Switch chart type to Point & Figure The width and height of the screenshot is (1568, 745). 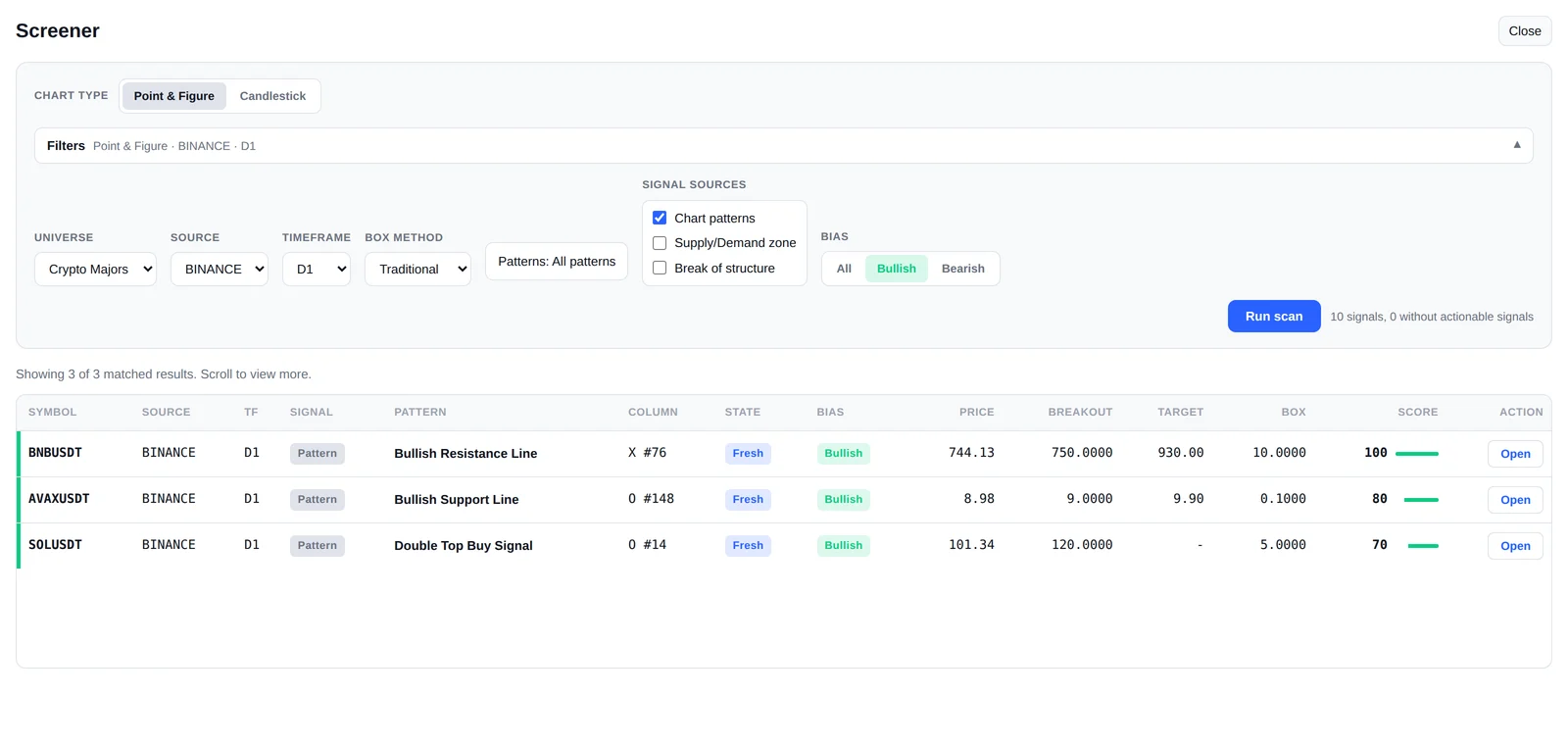pyautogui.click(x=174, y=96)
